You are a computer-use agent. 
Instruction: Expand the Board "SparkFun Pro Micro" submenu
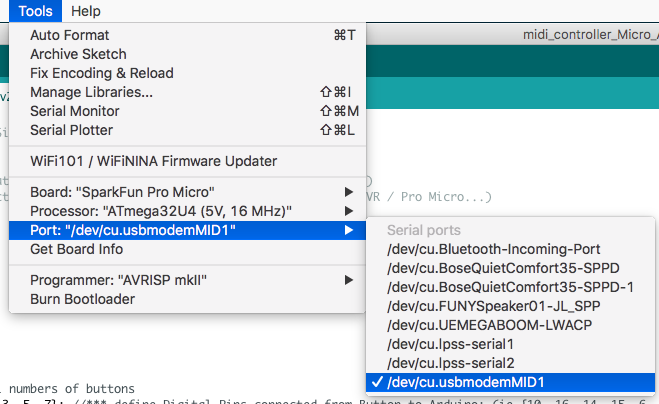122,192
